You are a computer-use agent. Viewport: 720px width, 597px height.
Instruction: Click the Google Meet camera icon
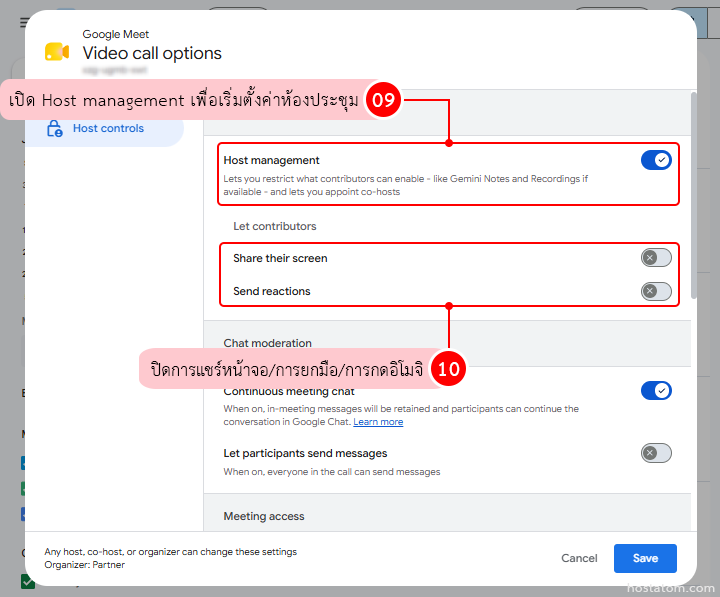point(57,52)
